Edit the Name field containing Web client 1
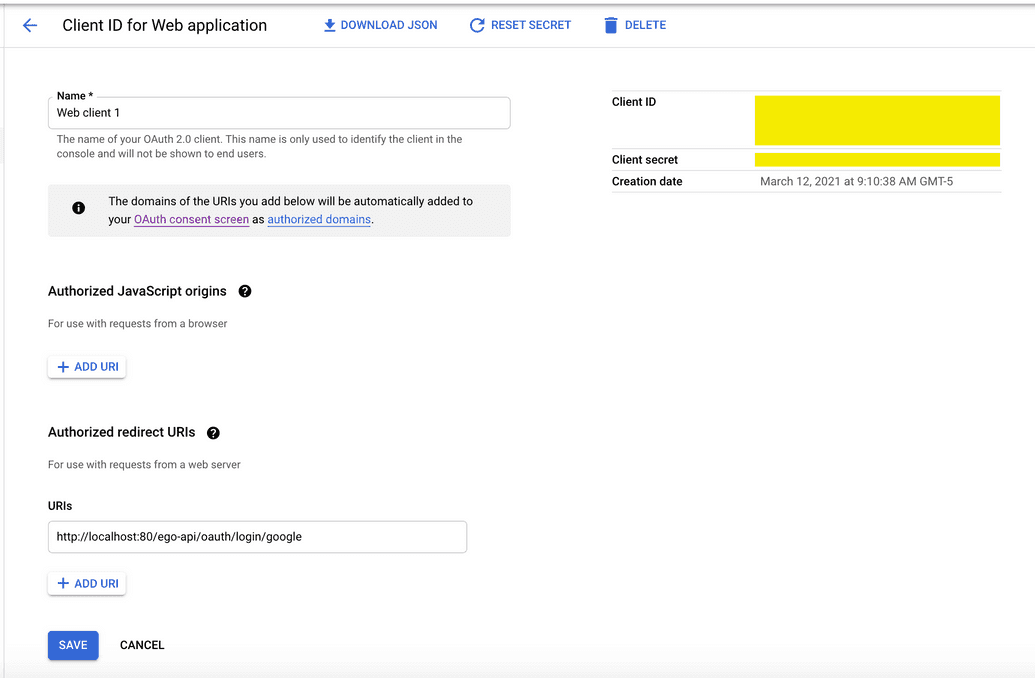The height and width of the screenshot is (678, 1035). [279, 113]
